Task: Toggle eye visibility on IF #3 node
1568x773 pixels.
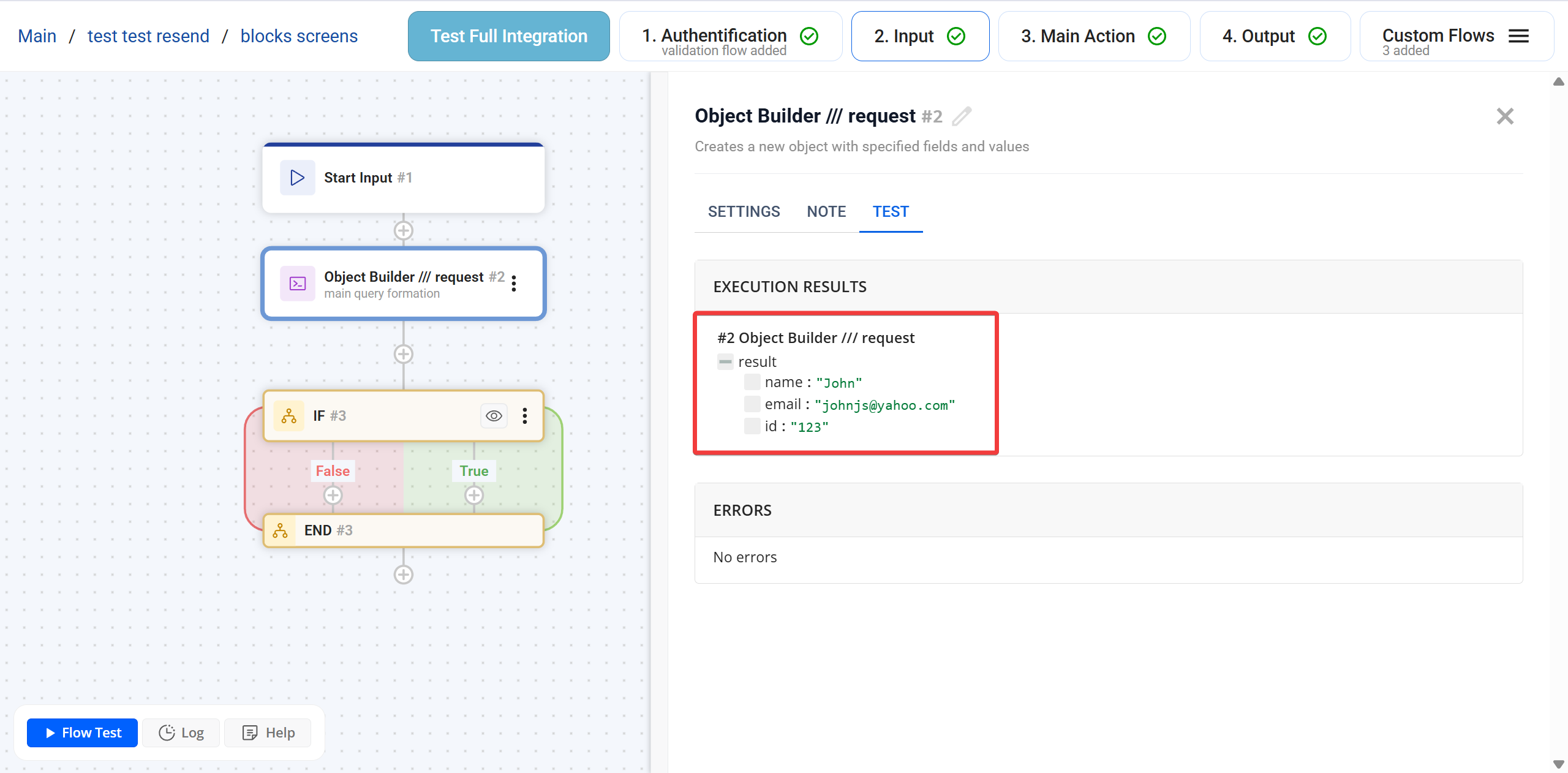Action: [494, 416]
